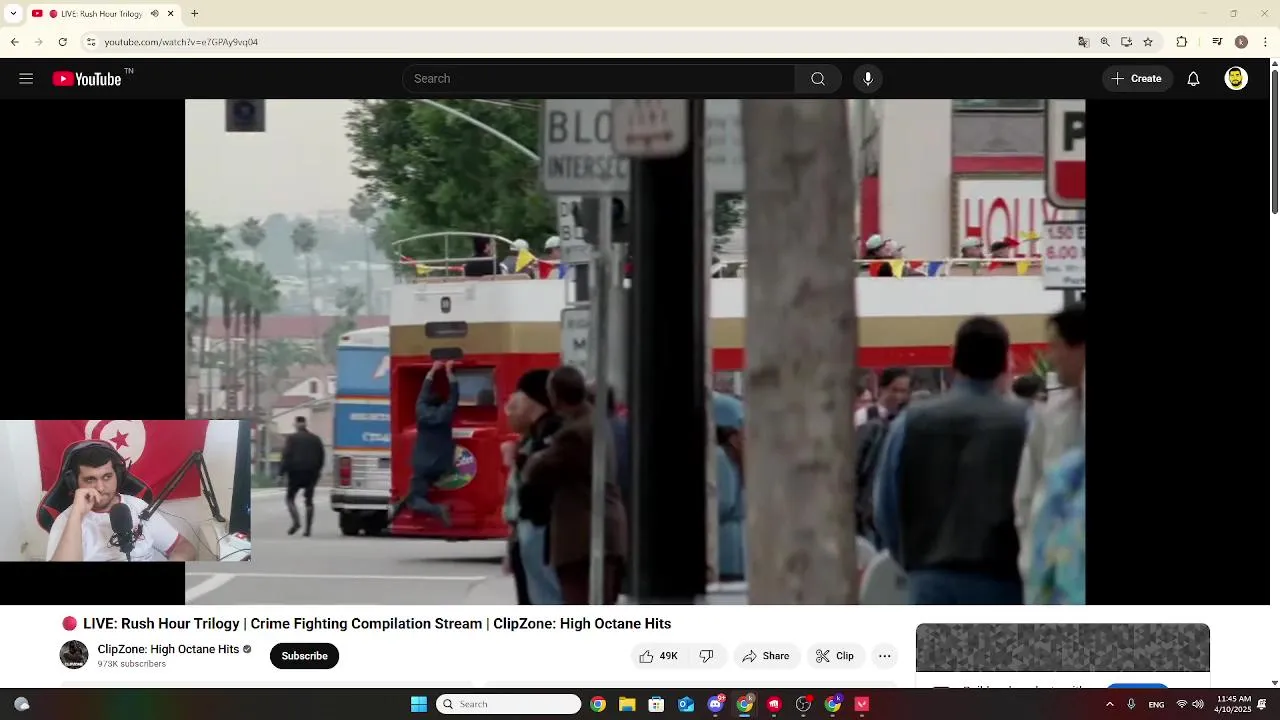Click the scrollbar down arrow
Image resolution: width=1280 pixels, height=720 pixels.
click(x=1274, y=683)
